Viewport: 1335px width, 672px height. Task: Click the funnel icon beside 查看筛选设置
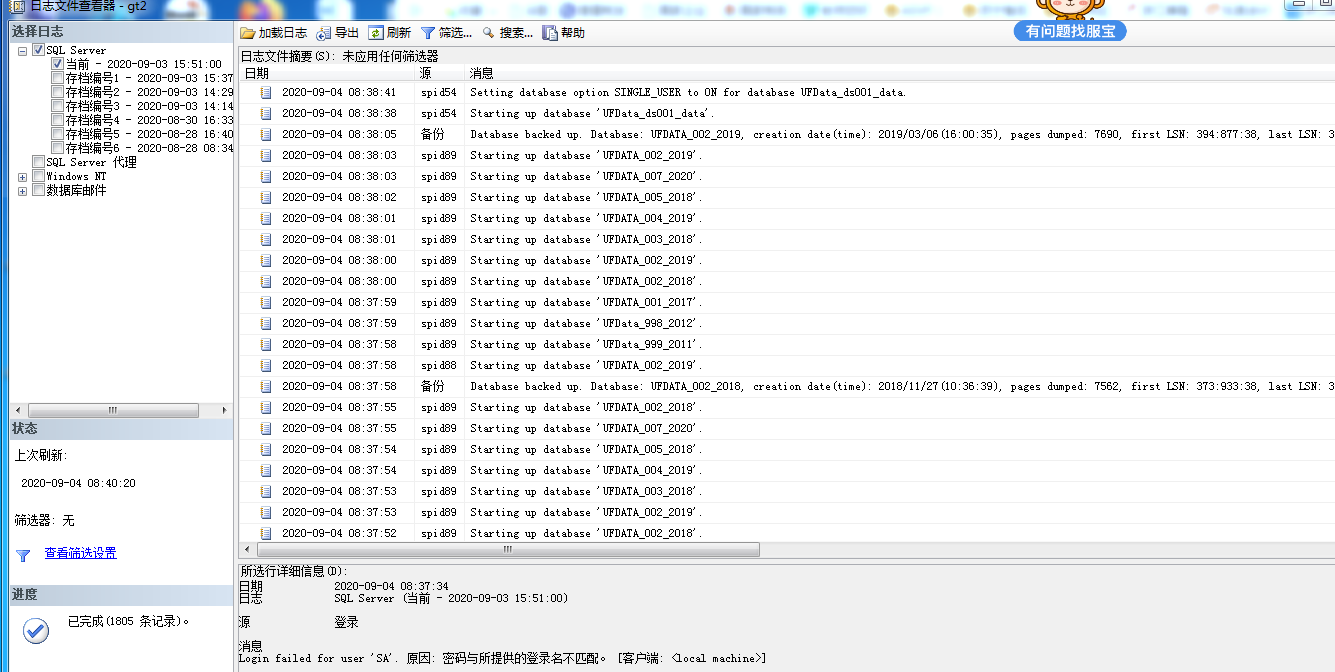[x=23, y=555]
